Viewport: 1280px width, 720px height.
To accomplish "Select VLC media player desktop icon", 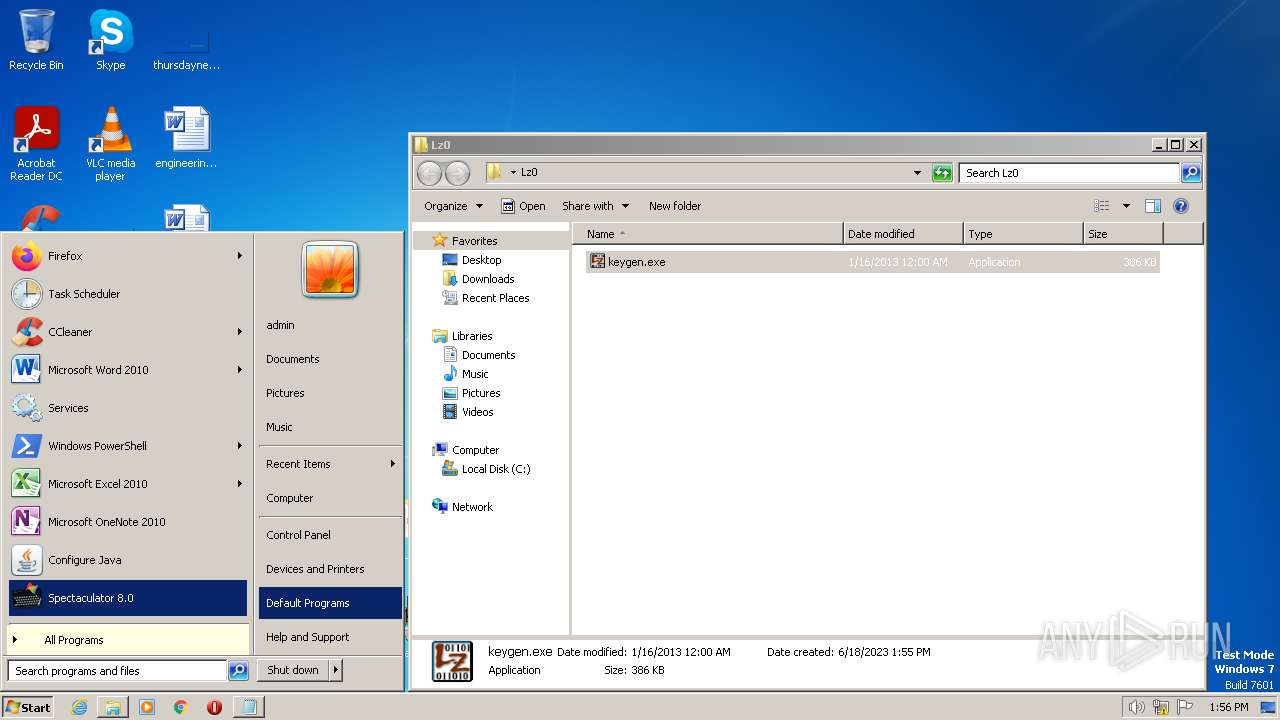I will (110, 144).
